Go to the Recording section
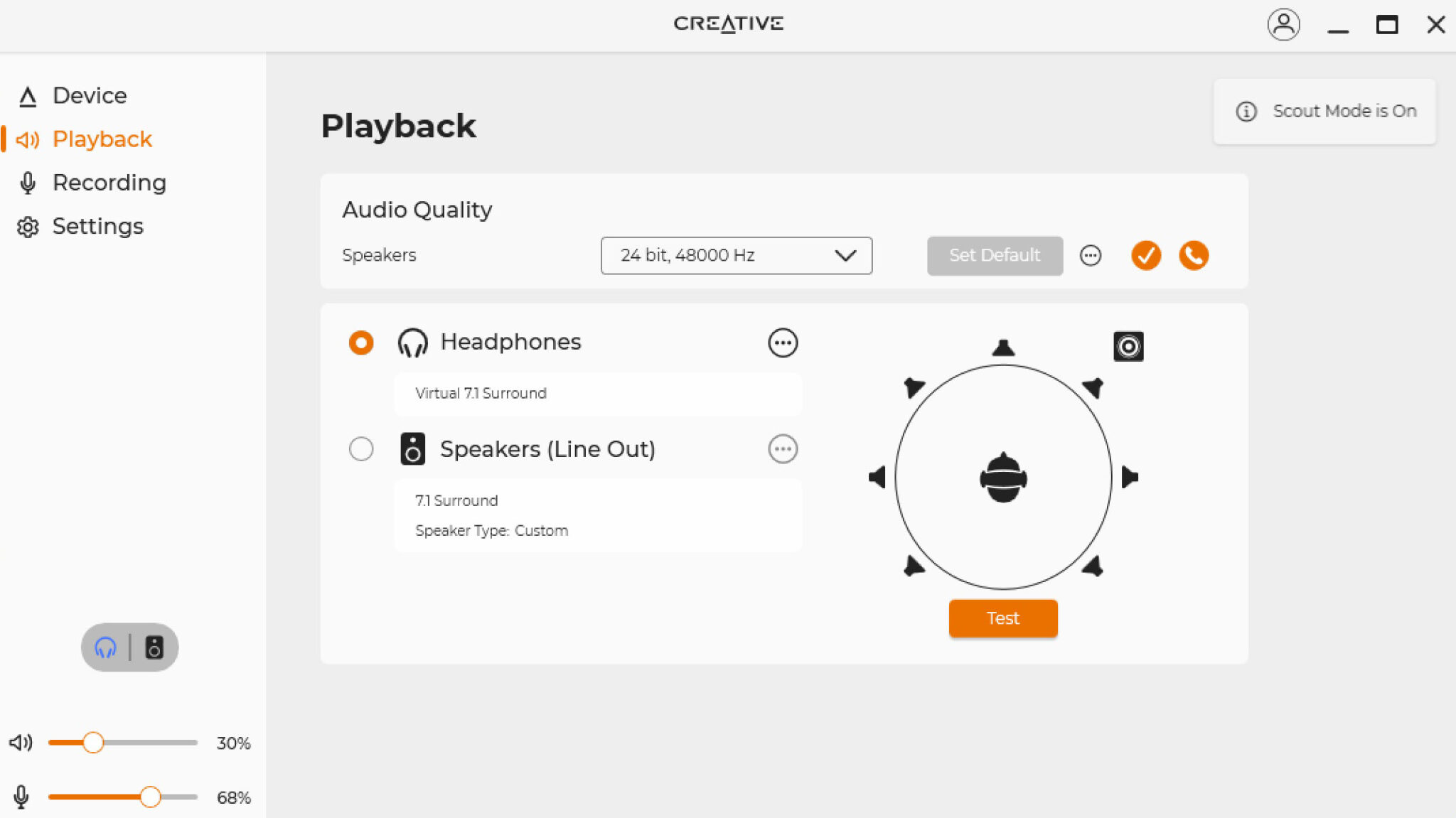Viewport: 1456px width, 818px height. pyautogui.click(x=109, y=183)
